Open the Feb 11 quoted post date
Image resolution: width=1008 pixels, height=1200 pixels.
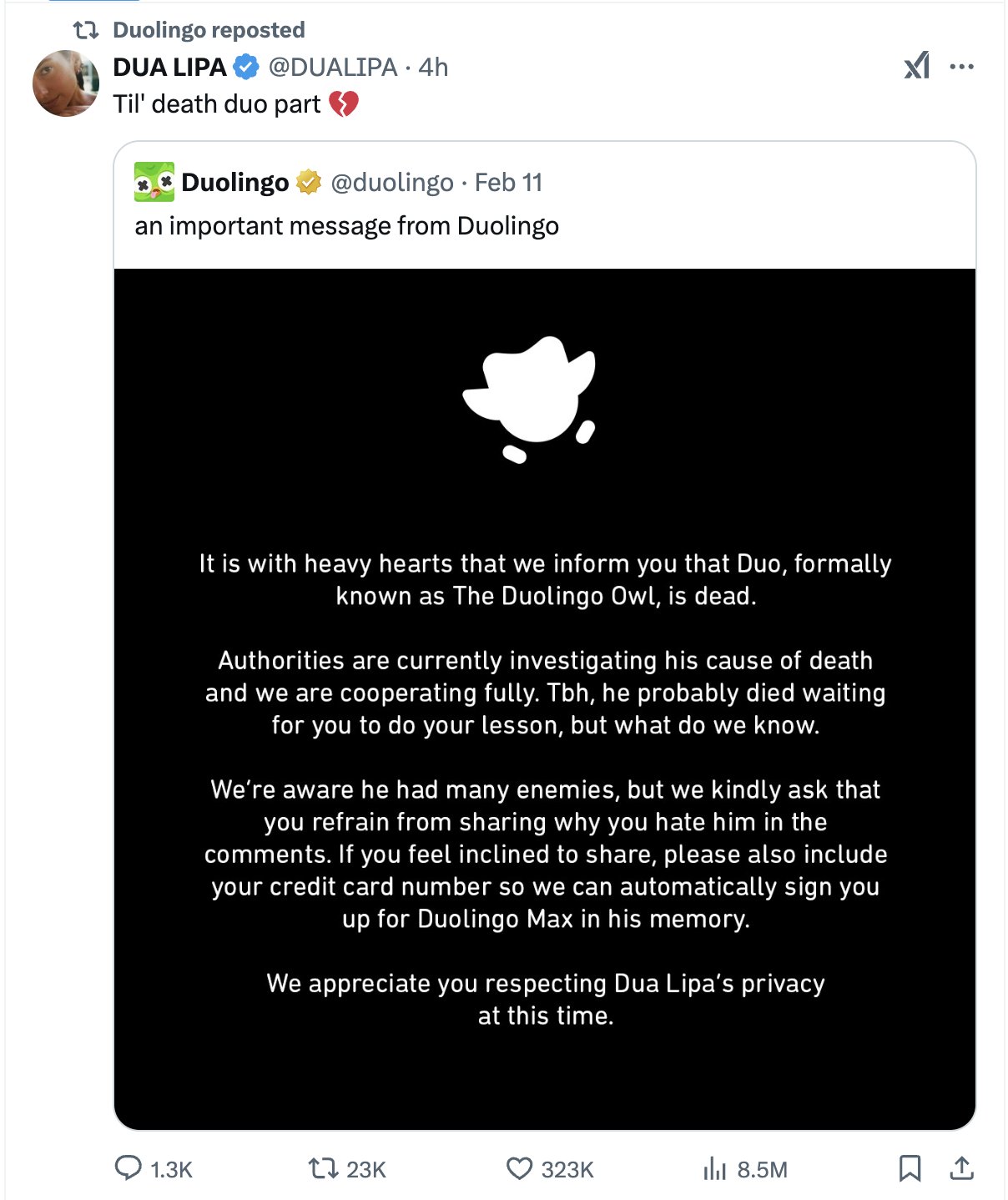click(x=508, y=182)
